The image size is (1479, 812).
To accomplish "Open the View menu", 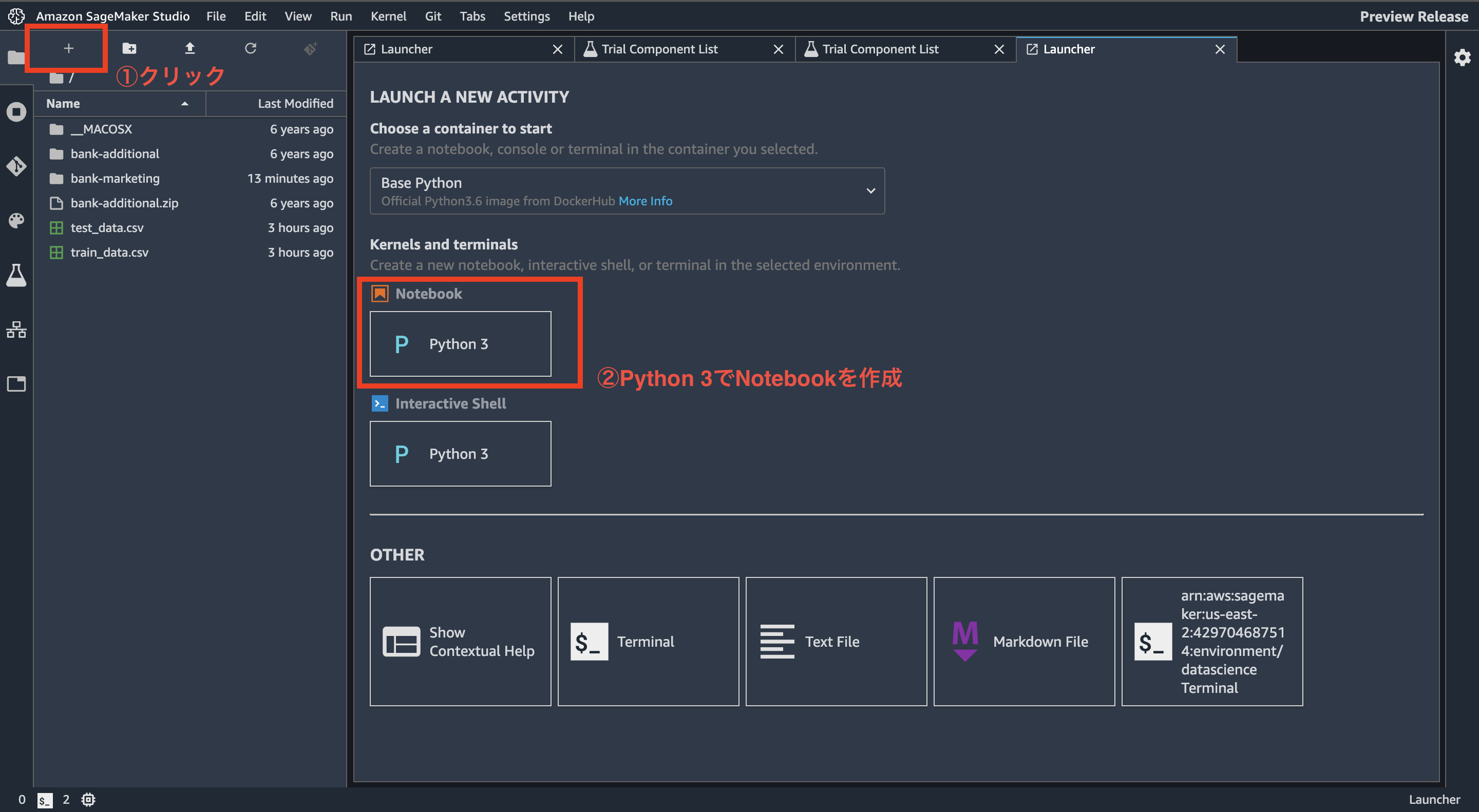I will coord(298,16).
